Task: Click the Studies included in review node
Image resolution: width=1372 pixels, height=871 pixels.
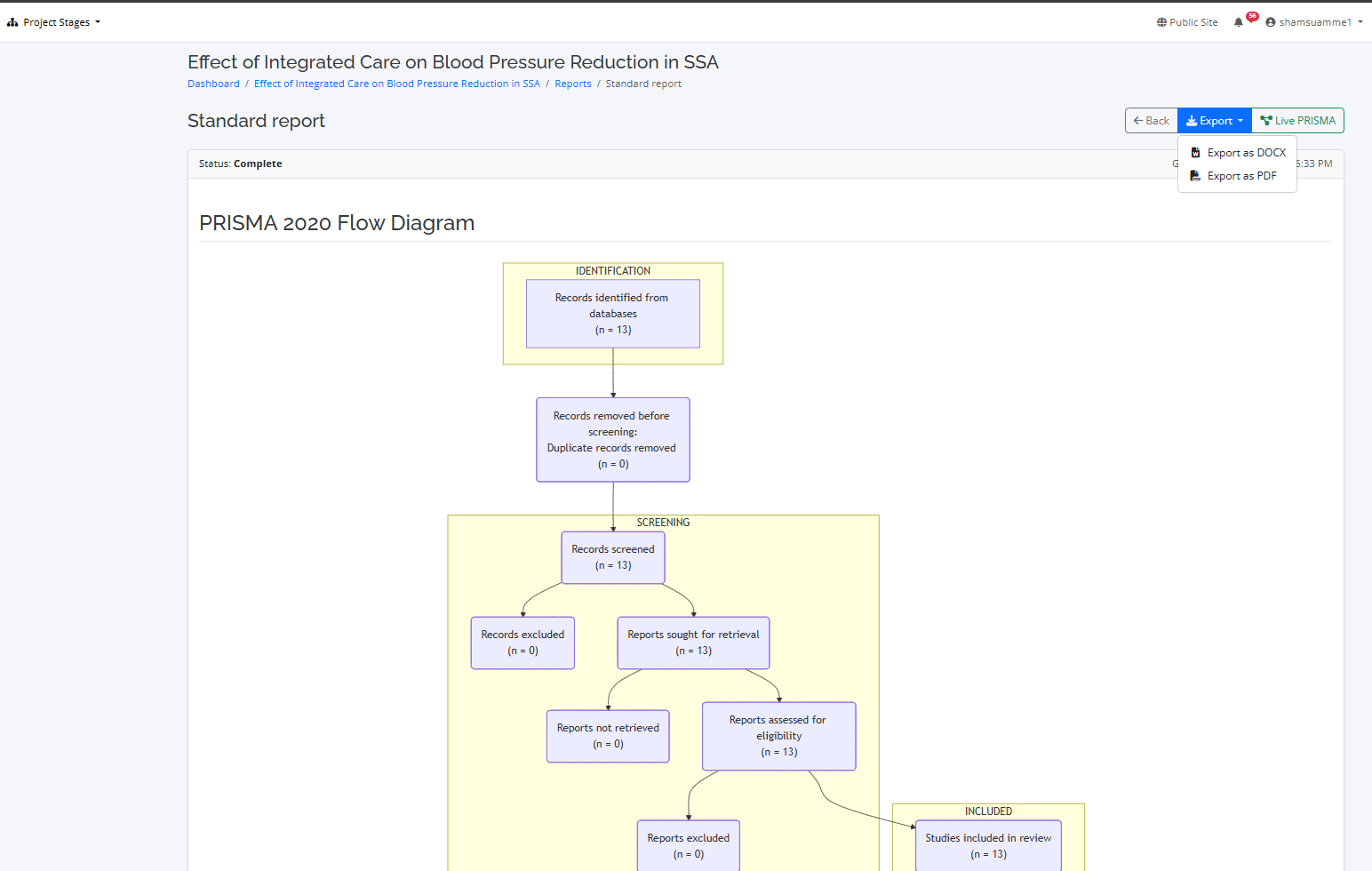Action: pos(988,845)
